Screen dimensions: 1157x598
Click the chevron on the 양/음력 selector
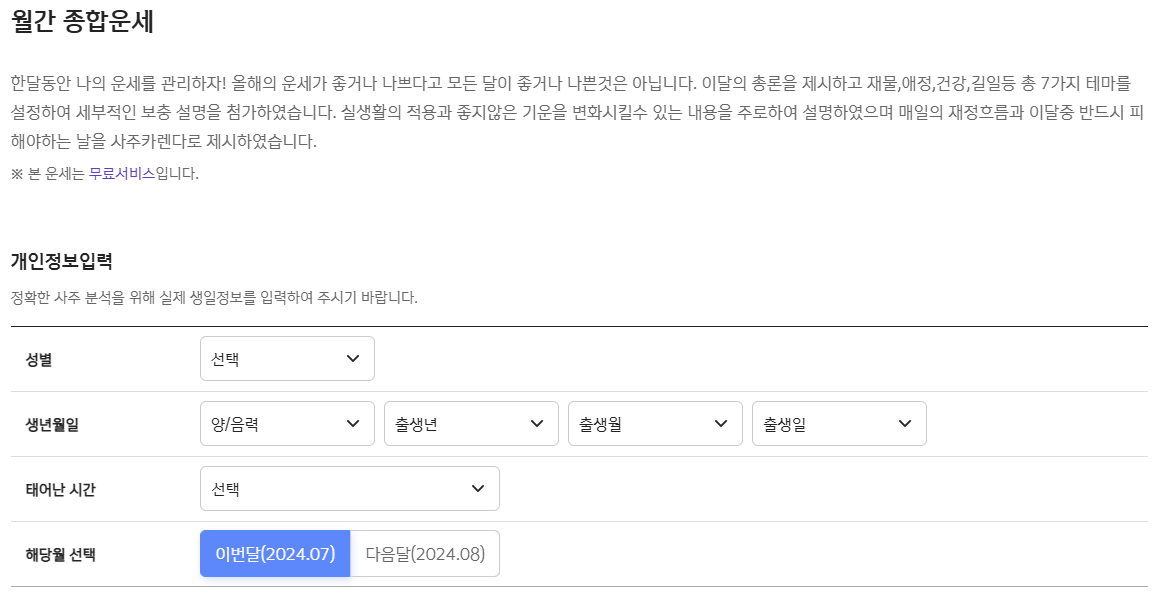coord(352,423)
